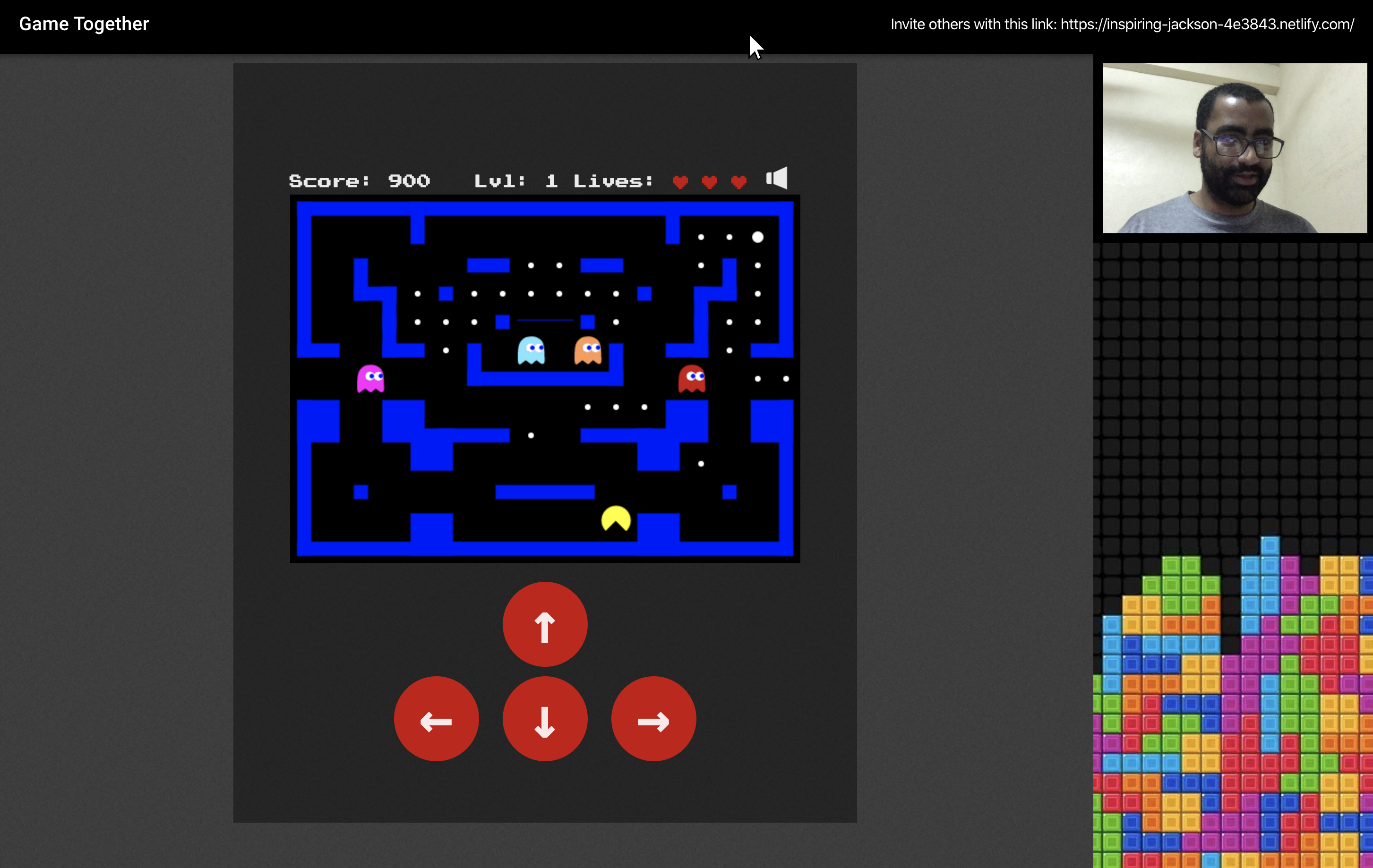Click the left arrow control button
Screen dimensions: 1373x868
(x=436, y=719)
